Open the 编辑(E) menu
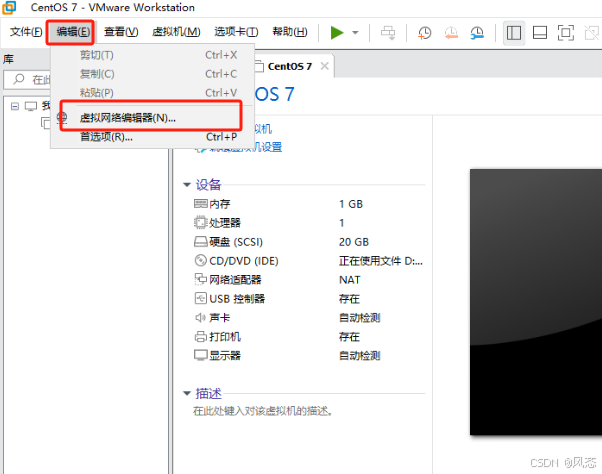Image resolution: width=602 pixels, height=474 pixels. (x=73, y=31)
